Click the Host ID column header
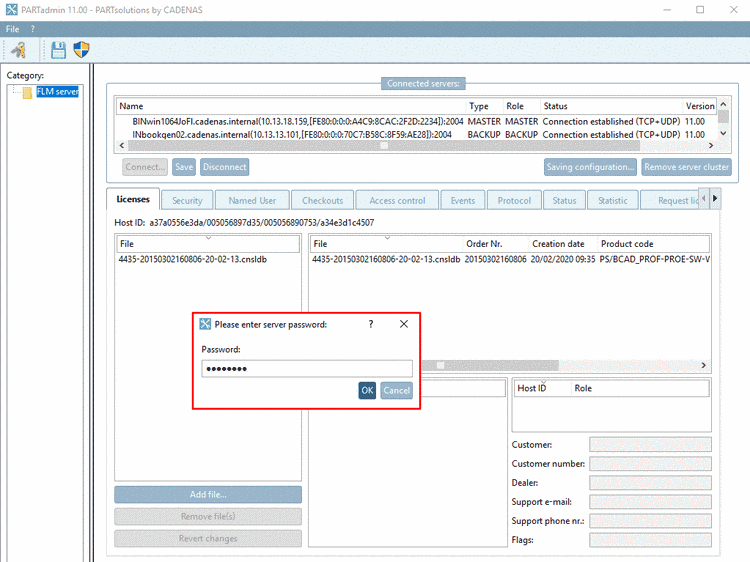 point(542,388)
